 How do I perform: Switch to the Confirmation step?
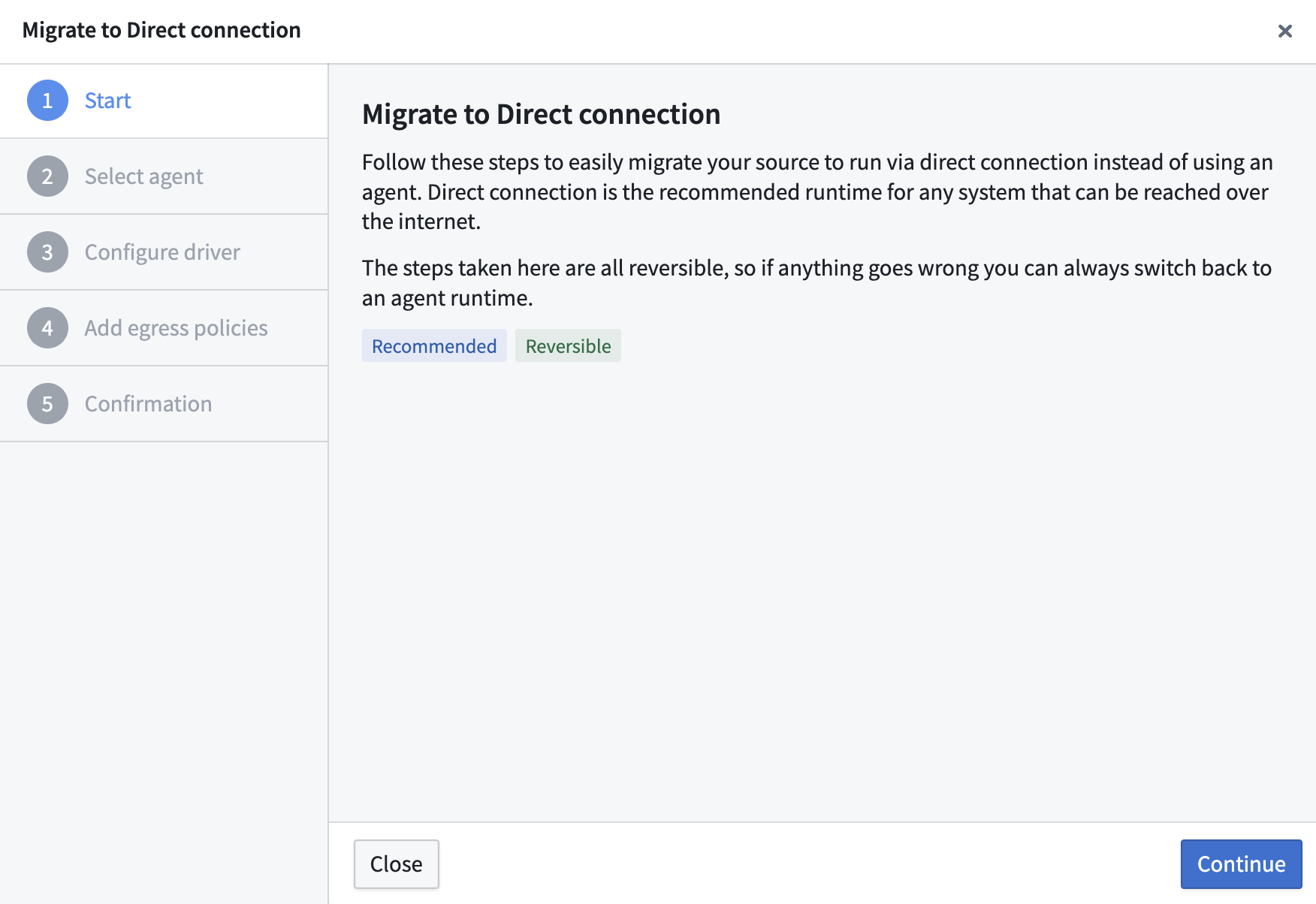tap(148, 404)
